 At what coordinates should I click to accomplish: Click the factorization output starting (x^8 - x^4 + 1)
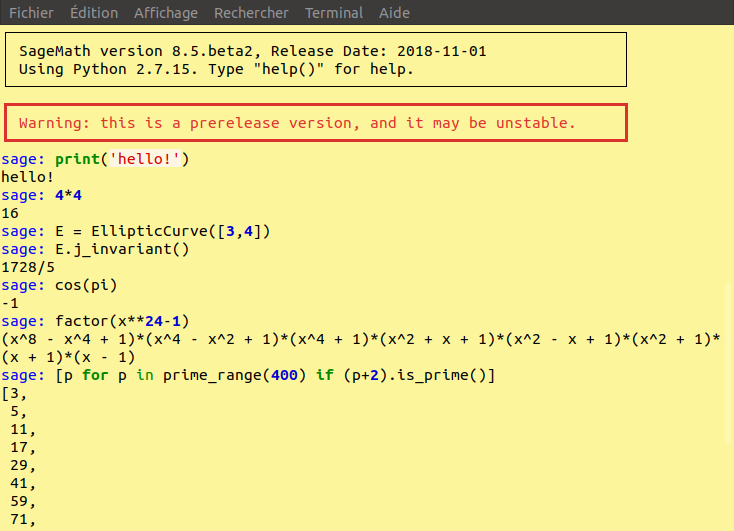click(360, 339)
